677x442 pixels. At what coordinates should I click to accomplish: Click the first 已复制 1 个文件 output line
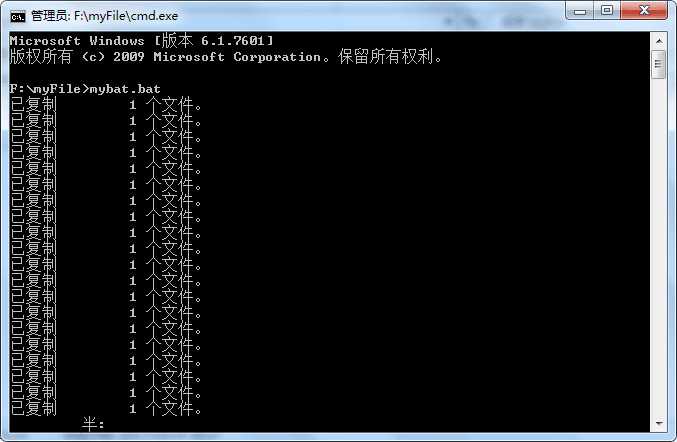[106, 105]
